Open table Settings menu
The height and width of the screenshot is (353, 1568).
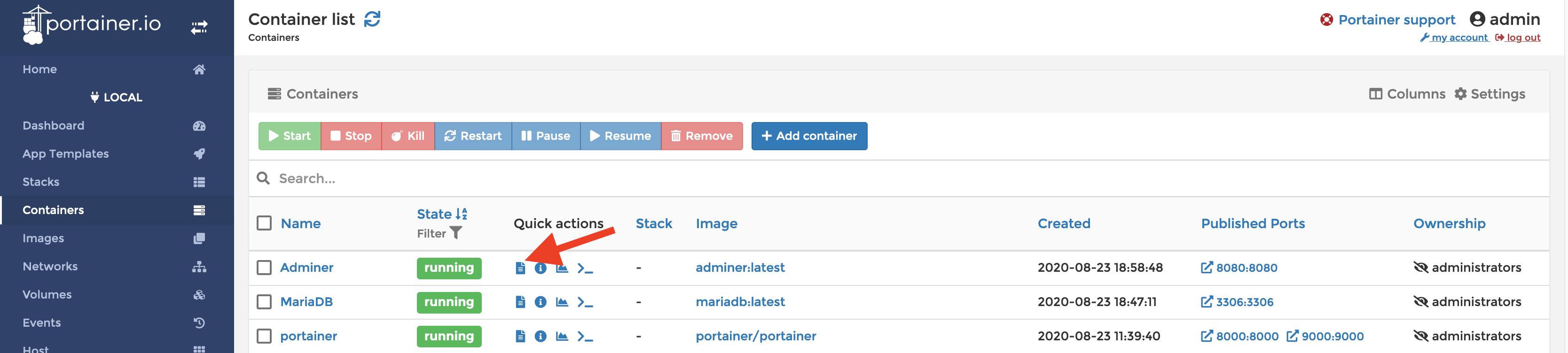[x=1490, y=93]
